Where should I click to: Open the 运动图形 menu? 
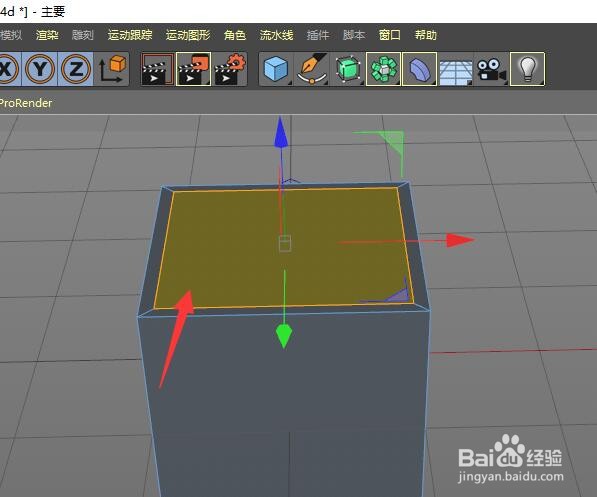pos(188,35)
